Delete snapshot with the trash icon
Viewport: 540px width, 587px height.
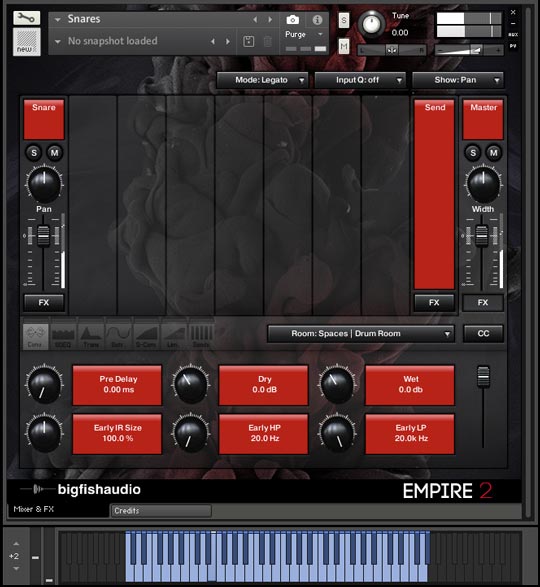coord(267,41)
